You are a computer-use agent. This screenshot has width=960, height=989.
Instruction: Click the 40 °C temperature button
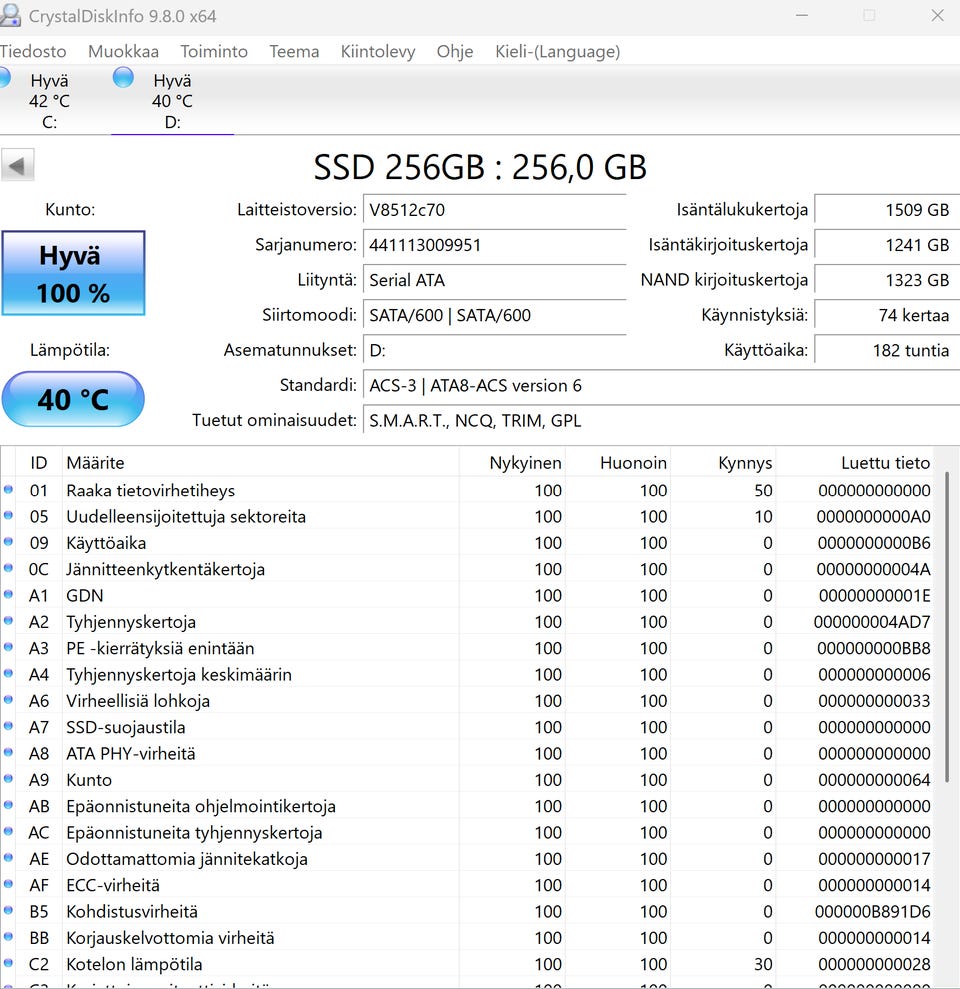pos(73,399)
